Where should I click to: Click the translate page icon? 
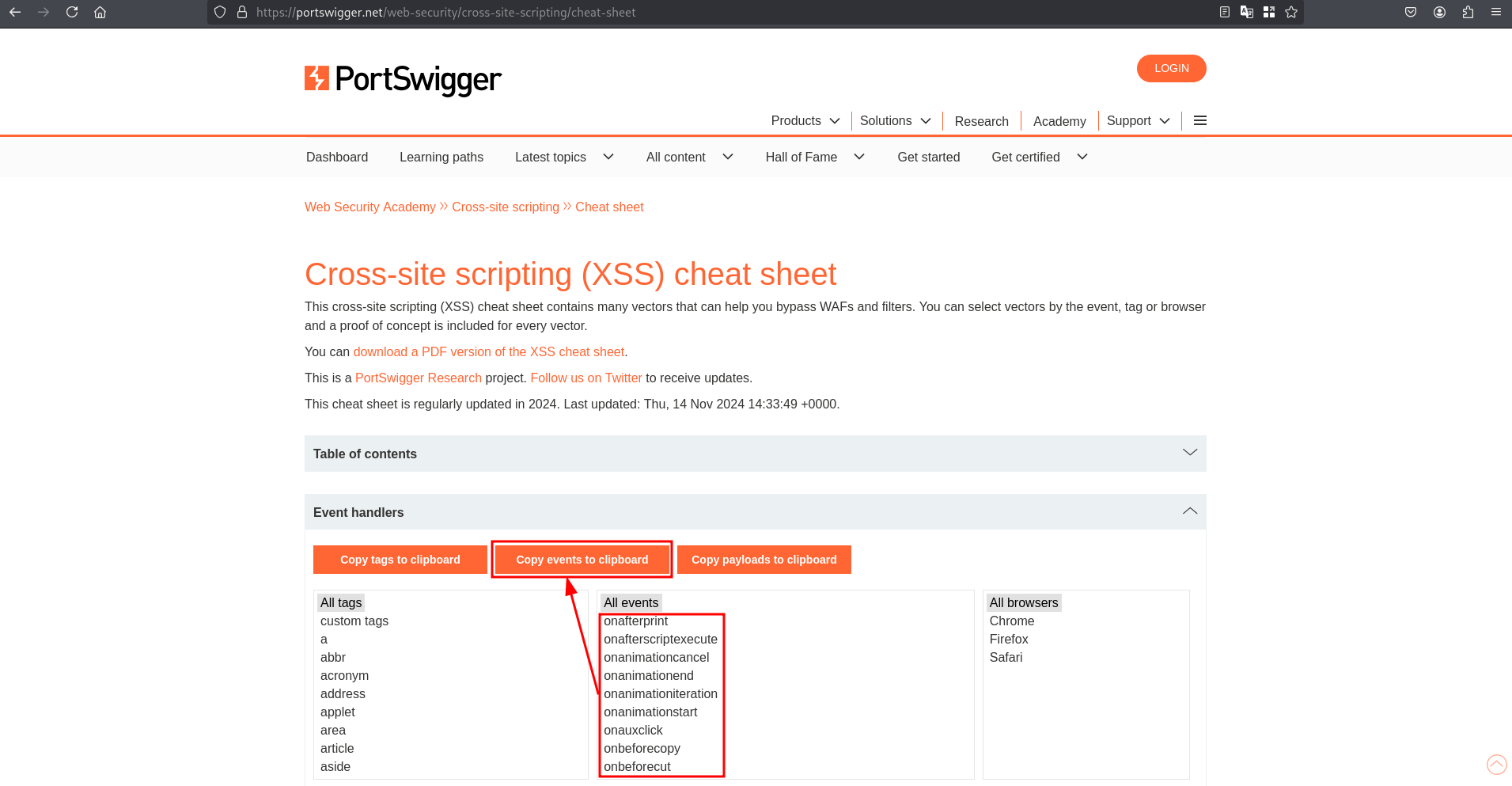tap(1247, 12)
